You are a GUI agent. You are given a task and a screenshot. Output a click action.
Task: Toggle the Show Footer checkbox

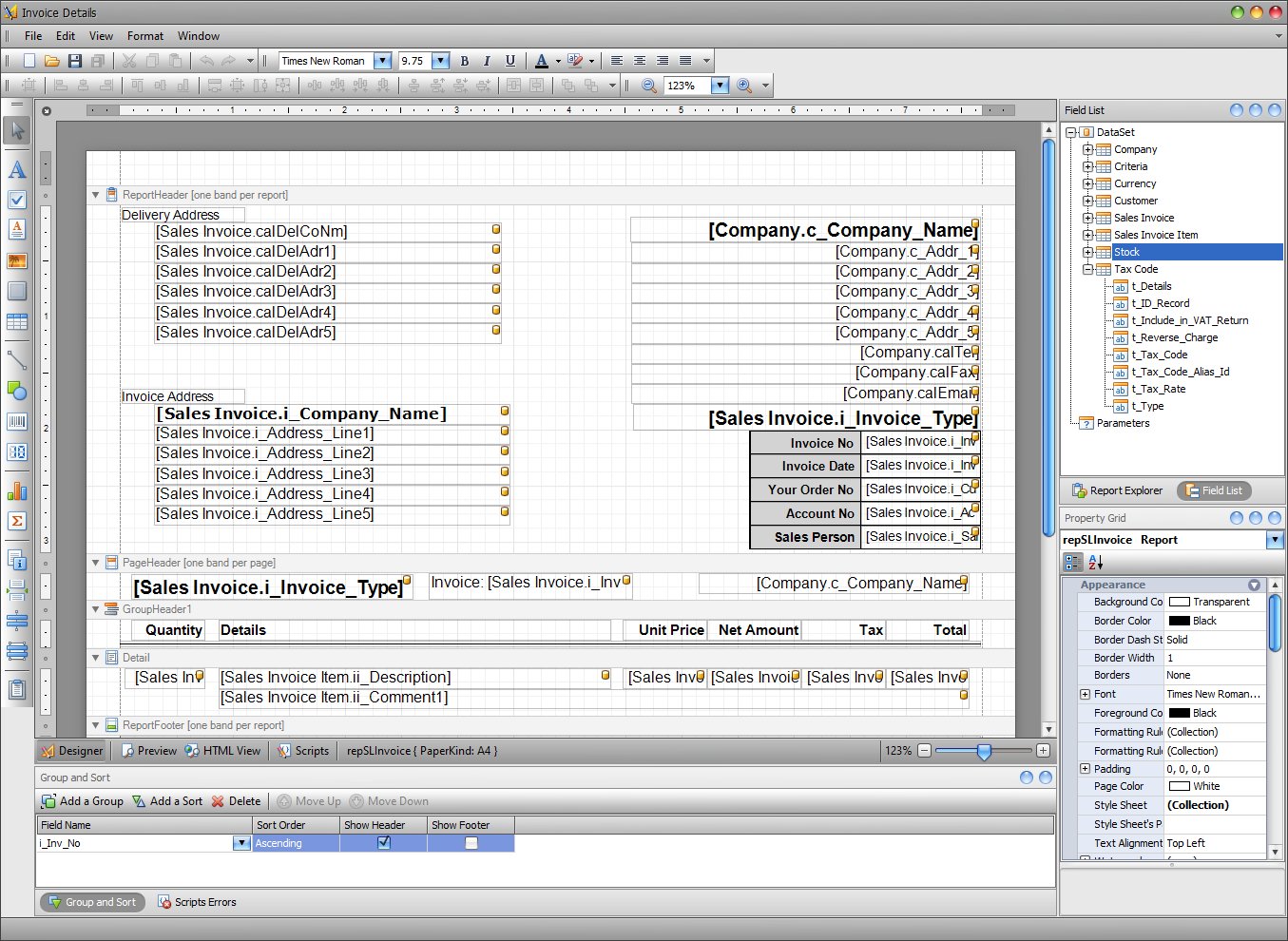tap(471, 843)
